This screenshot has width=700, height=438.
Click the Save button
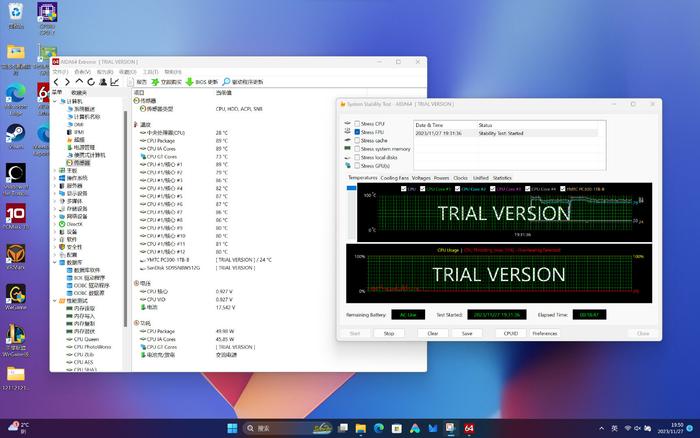tap(467, 334)
